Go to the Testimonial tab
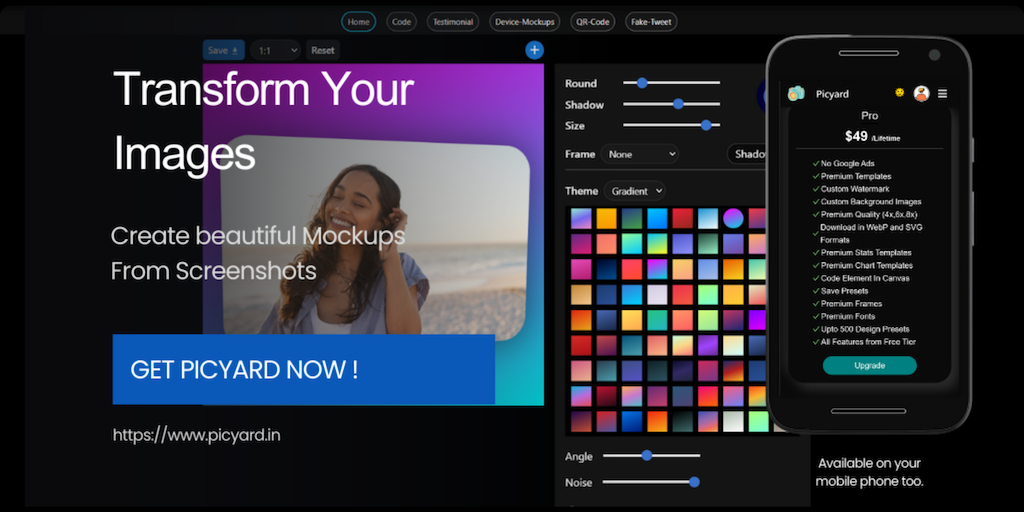The height and width of the screenshot is (512, 1024). point(453,22)
